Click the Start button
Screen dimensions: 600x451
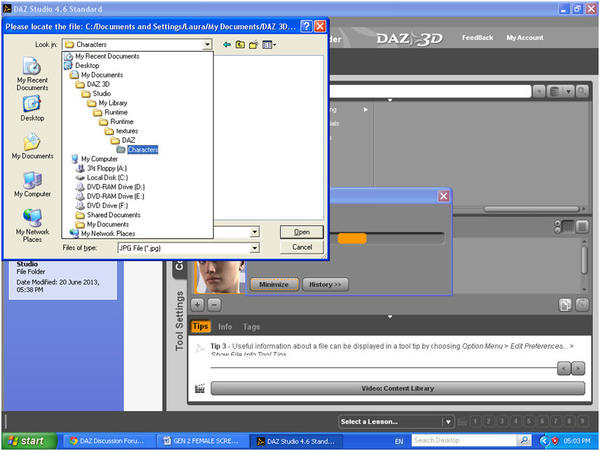pos(30,441)
